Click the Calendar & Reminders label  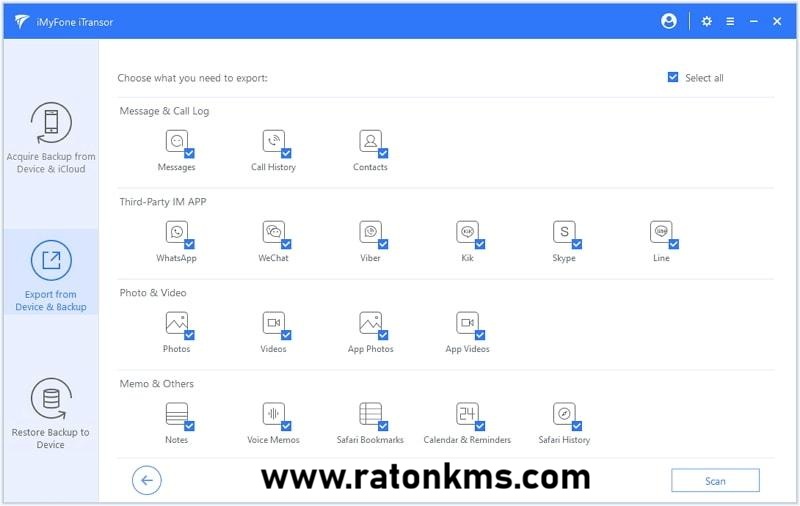pos(467,440)
